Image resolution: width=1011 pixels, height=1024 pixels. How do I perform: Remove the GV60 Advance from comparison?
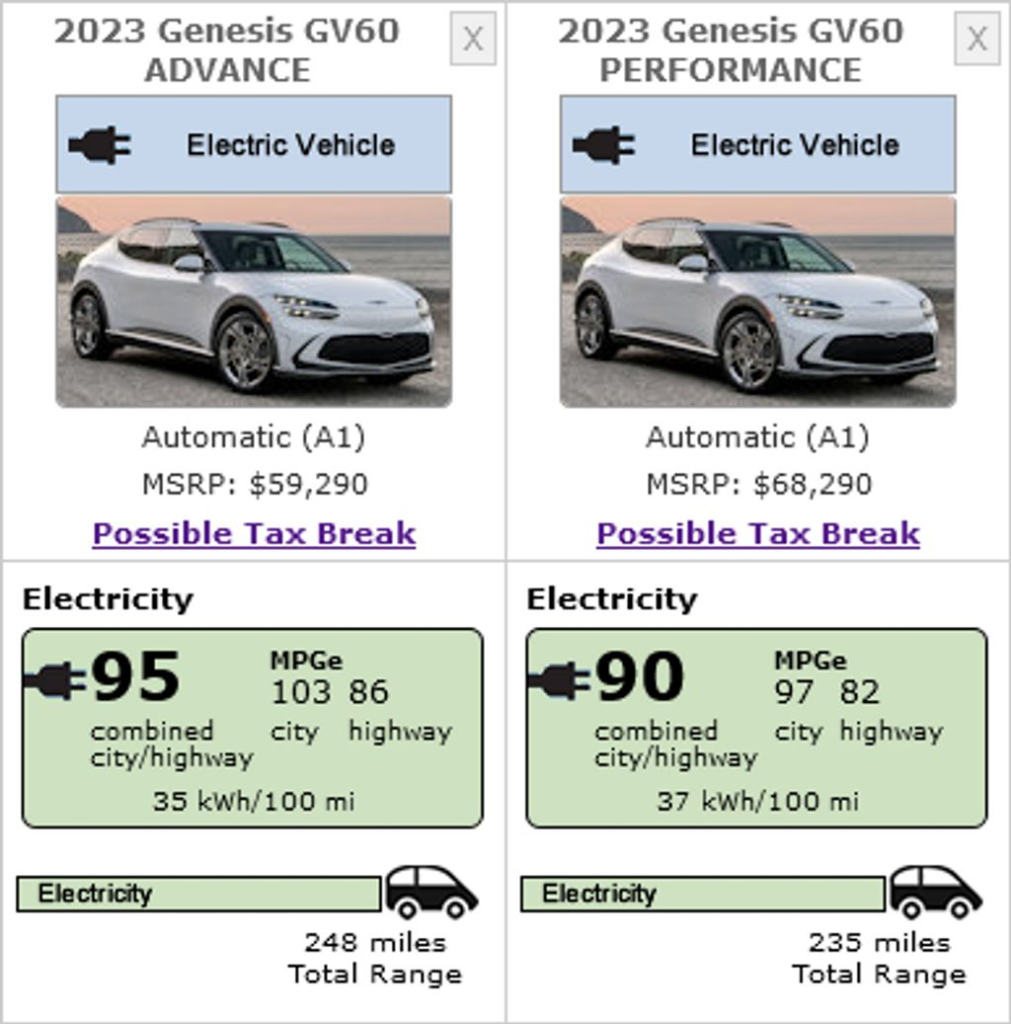point(473,40)
